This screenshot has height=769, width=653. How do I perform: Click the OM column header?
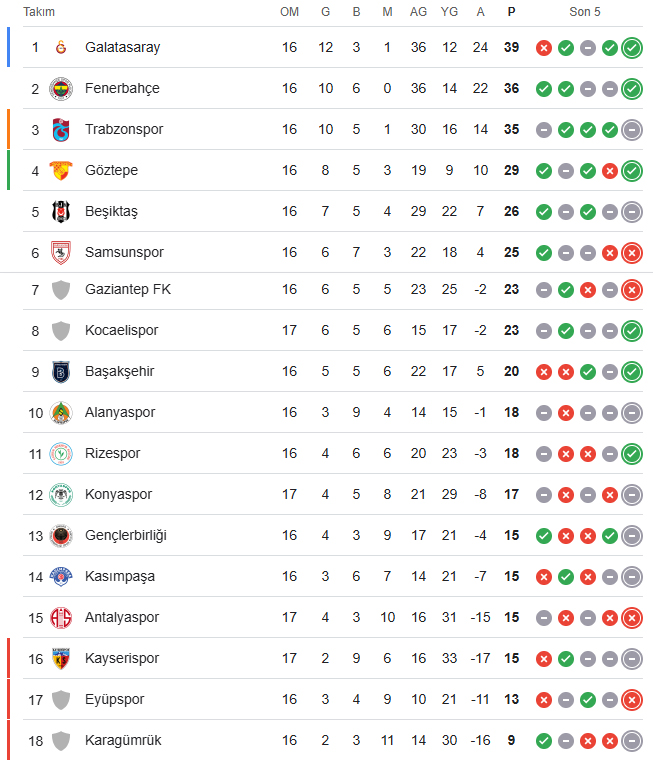click(x=289, y=12)
